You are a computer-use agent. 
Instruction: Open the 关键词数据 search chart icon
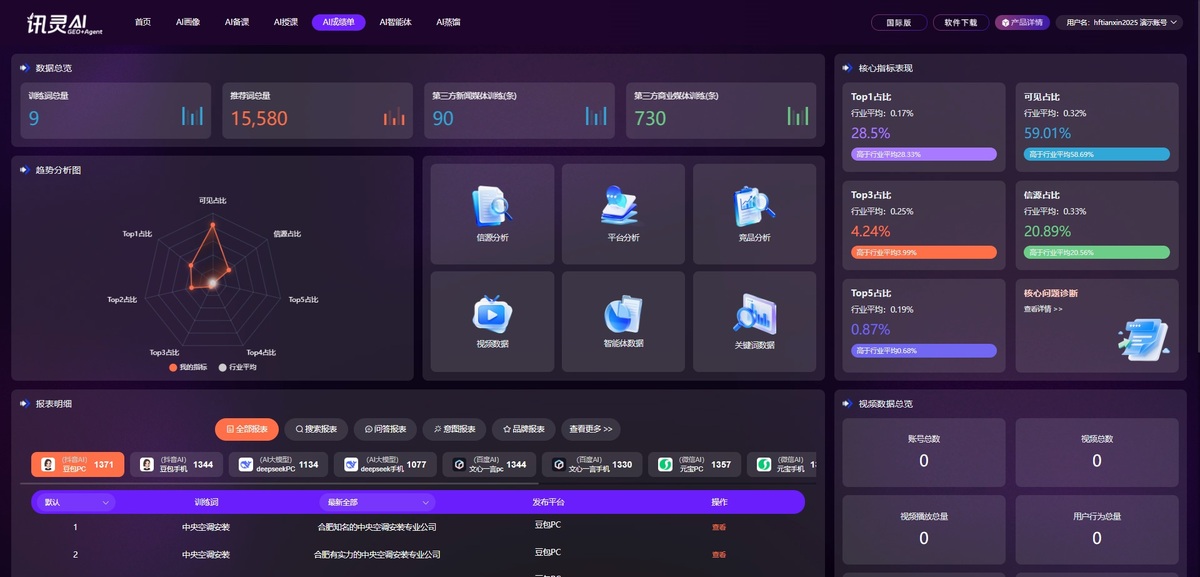(x=754, y=313)
